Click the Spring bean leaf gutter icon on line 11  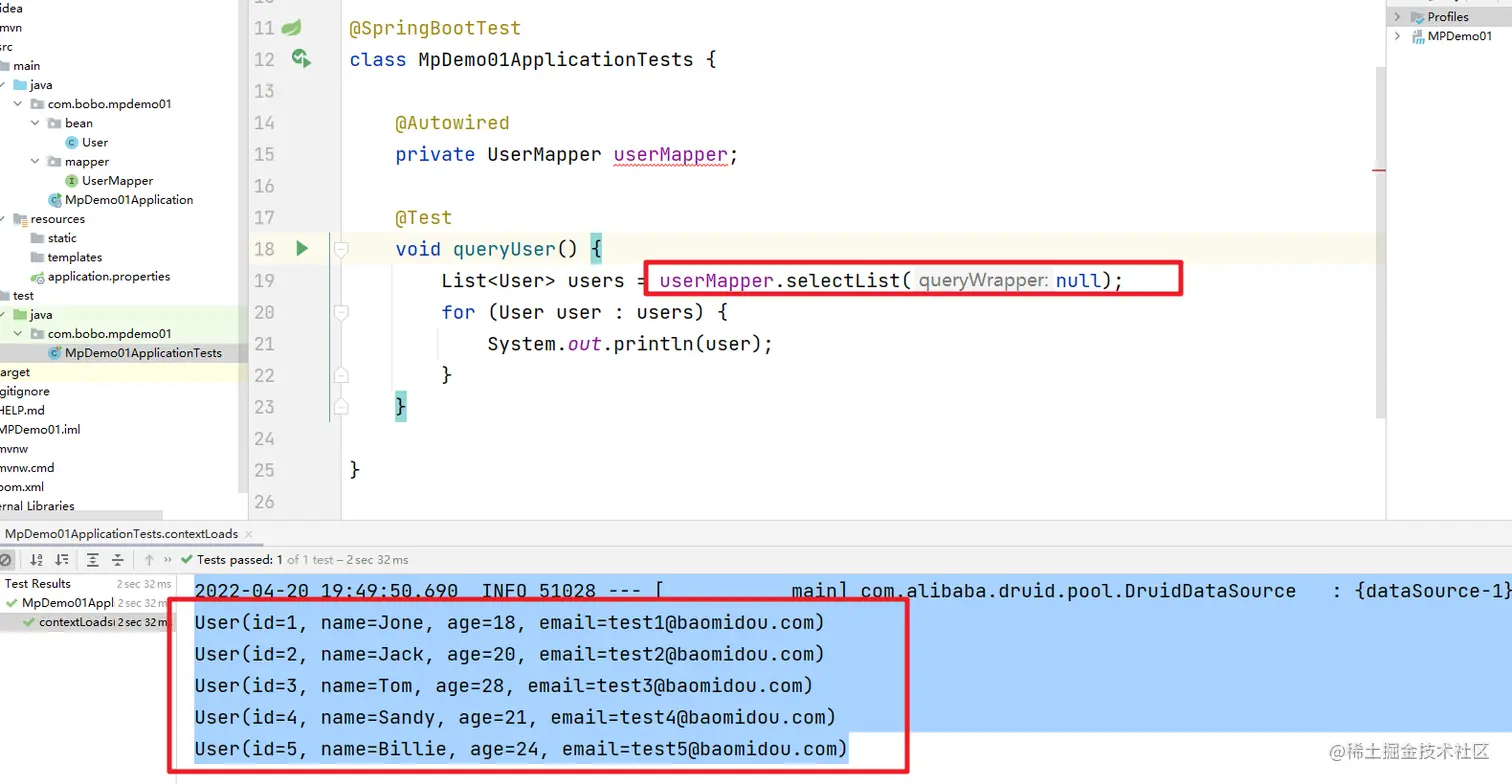pos(291,28)
